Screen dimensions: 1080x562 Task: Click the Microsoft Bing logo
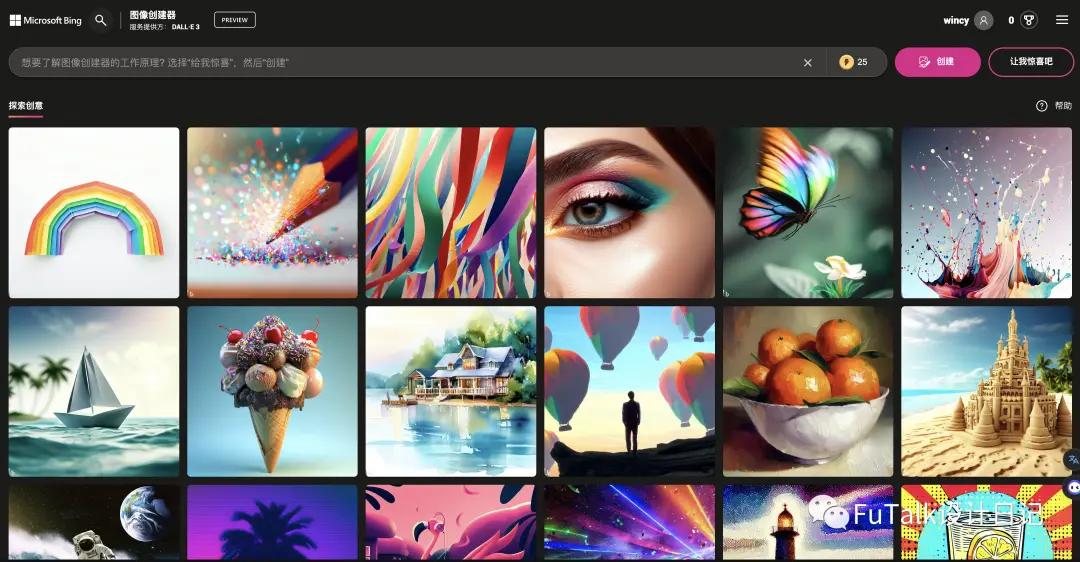(45, 21)
